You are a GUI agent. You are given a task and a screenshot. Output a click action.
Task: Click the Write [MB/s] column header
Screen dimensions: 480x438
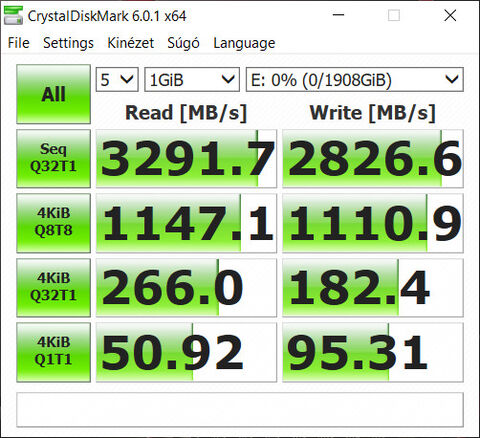[373, 113]
